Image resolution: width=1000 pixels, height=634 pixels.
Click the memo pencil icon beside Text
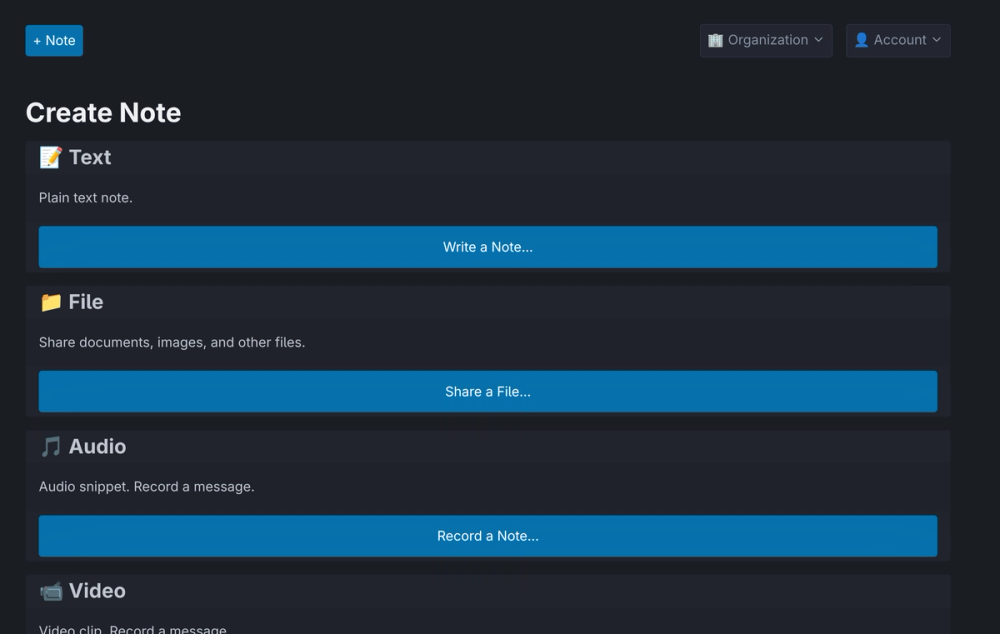[50, 158]
